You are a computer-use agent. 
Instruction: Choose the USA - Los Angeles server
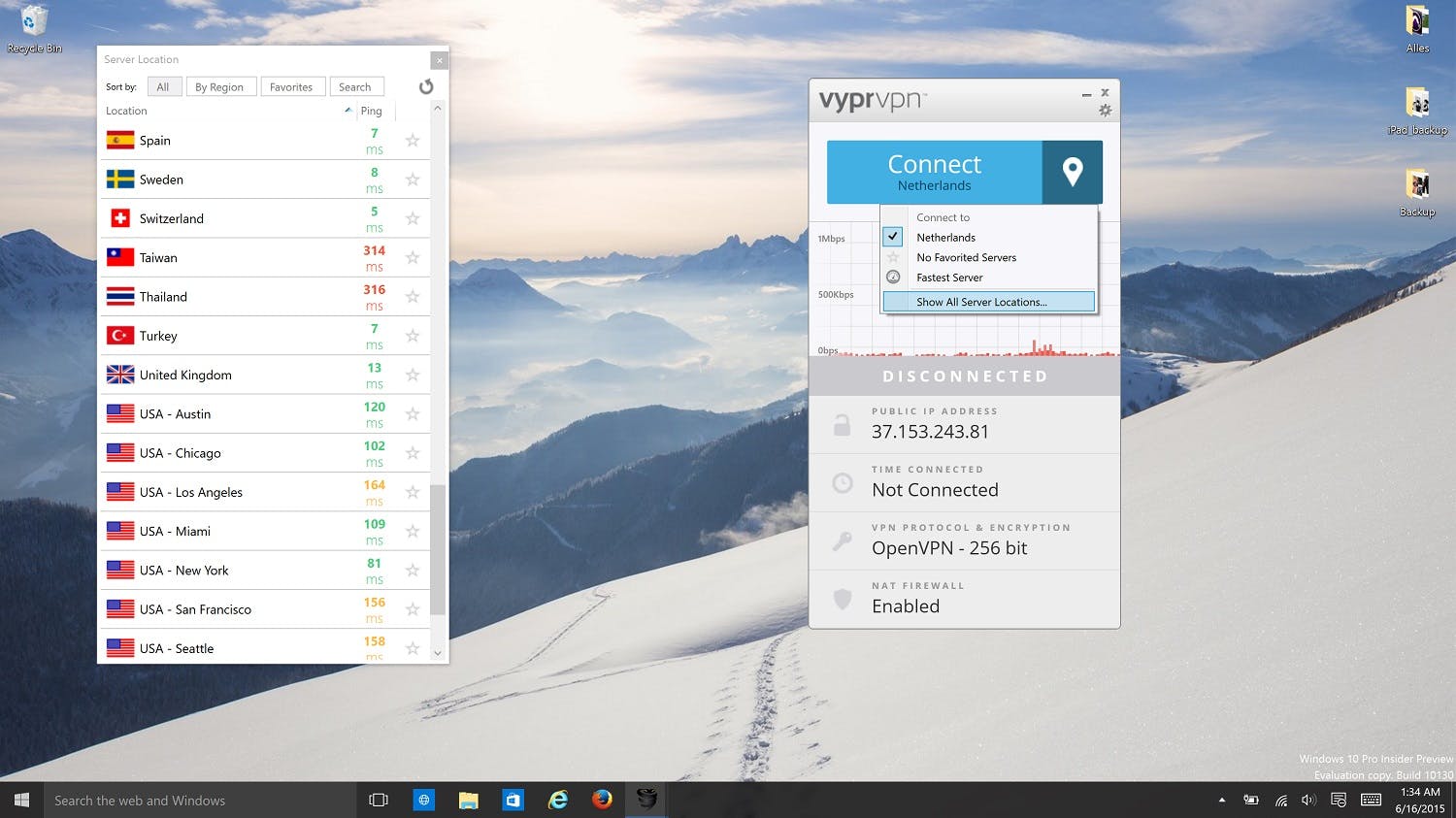point(265,492)
